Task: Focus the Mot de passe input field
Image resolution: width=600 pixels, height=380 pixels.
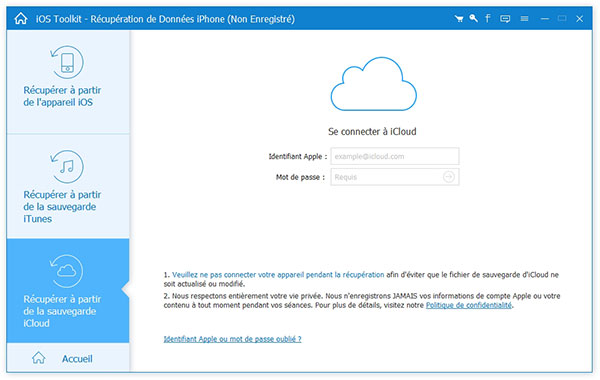Action: pos(395,177)
